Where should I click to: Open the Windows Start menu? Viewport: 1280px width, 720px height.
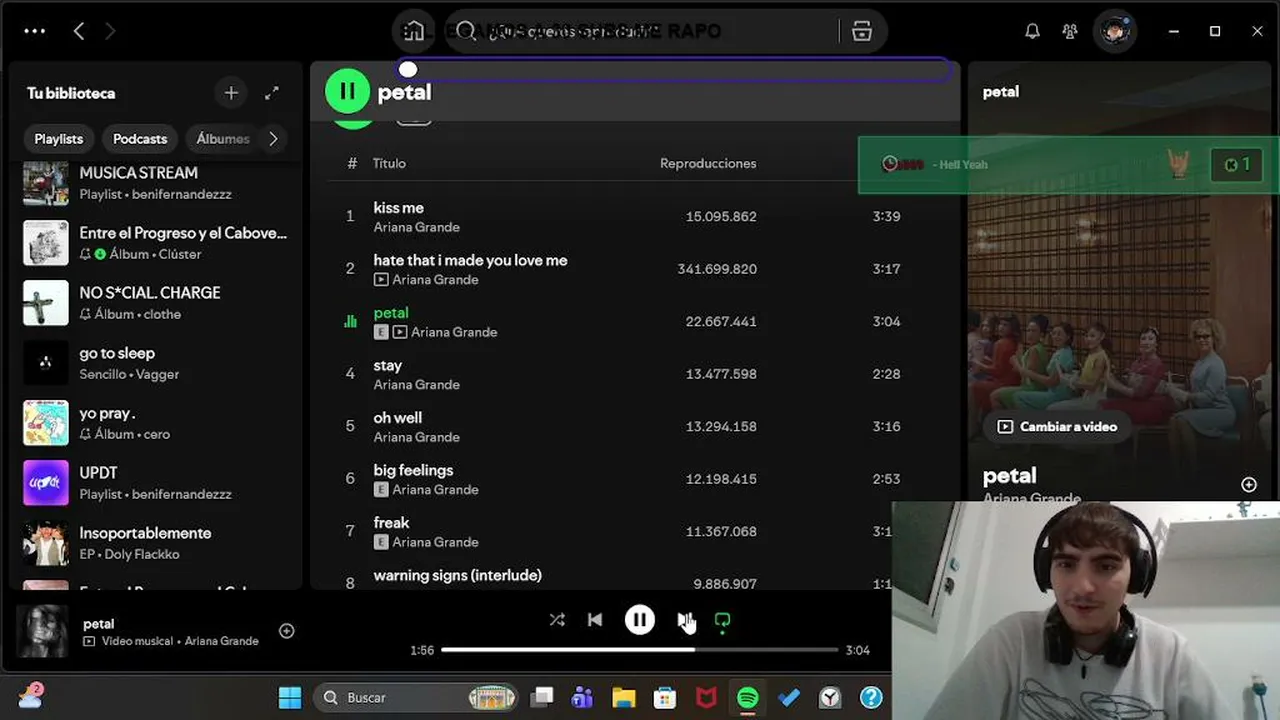coord(290,697)
